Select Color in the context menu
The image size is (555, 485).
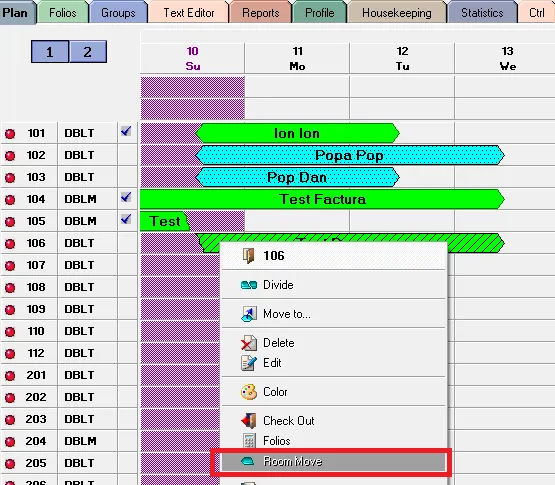pyautogui.click(x=333, y=392)
